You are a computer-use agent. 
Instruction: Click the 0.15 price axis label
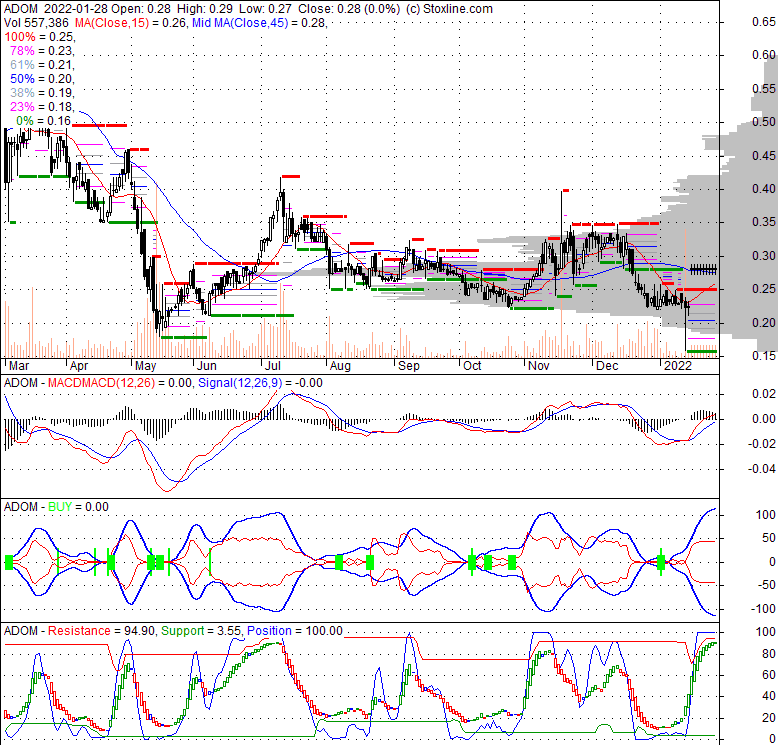click(x=764, y=356)
